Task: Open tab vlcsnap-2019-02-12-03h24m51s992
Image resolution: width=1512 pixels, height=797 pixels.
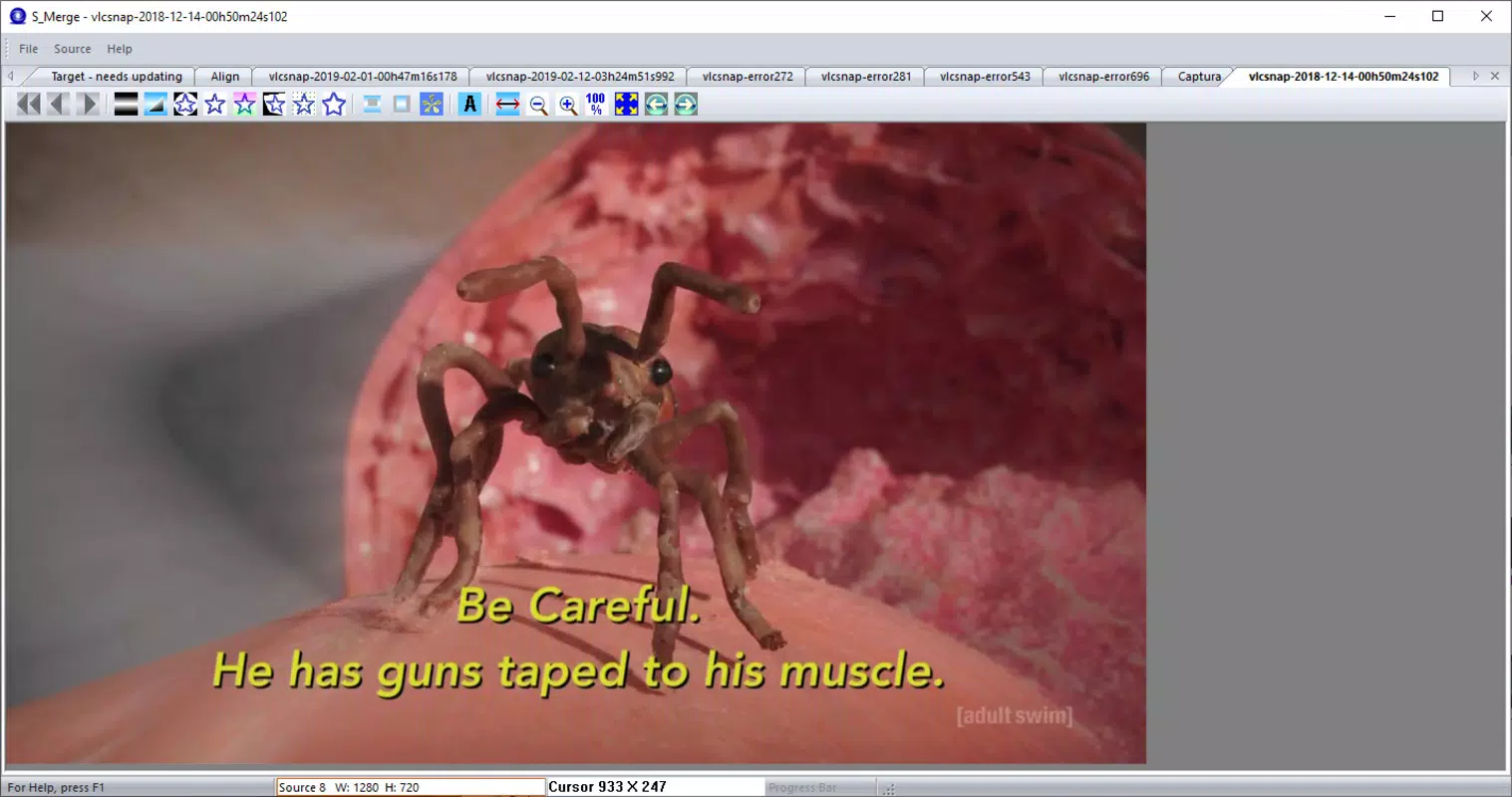Action: pos(580,77)
